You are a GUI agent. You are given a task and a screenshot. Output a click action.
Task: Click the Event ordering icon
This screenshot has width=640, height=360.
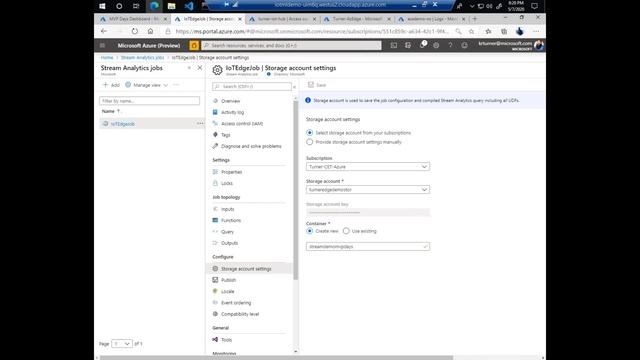[x=215, y=303]
